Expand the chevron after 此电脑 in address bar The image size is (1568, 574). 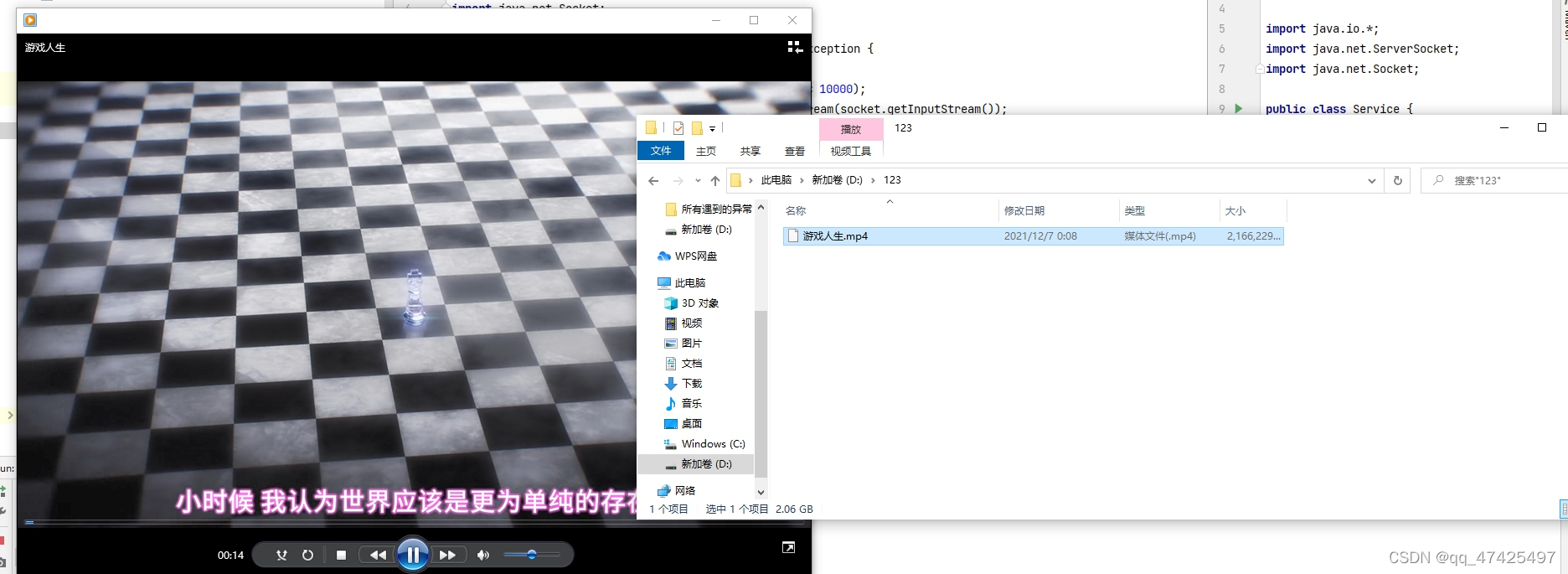pos(802,180)
